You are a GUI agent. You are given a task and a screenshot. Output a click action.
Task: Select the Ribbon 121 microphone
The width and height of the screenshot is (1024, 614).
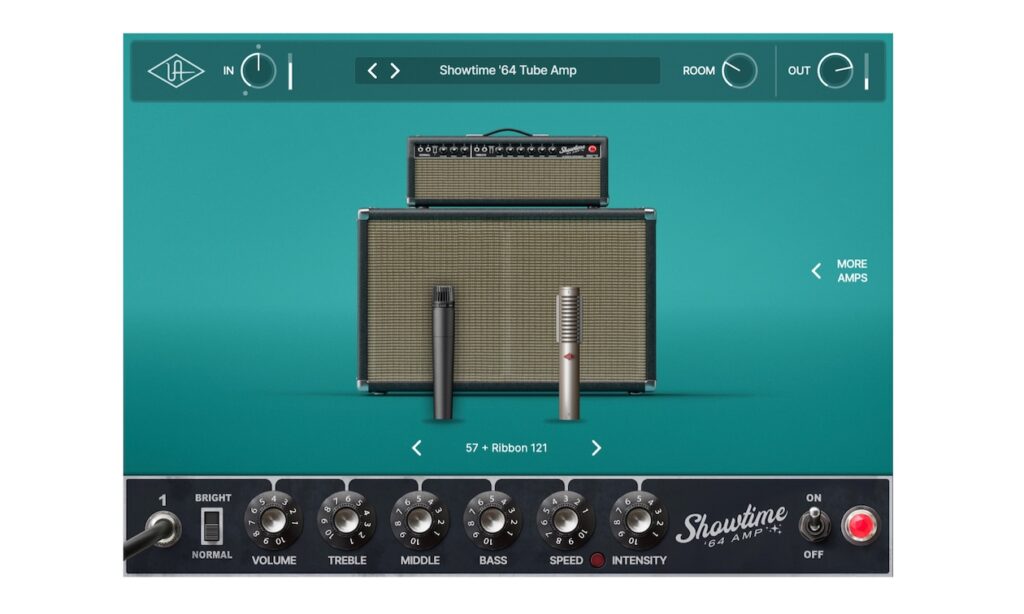pyautogui.click(x=569, y=350)
